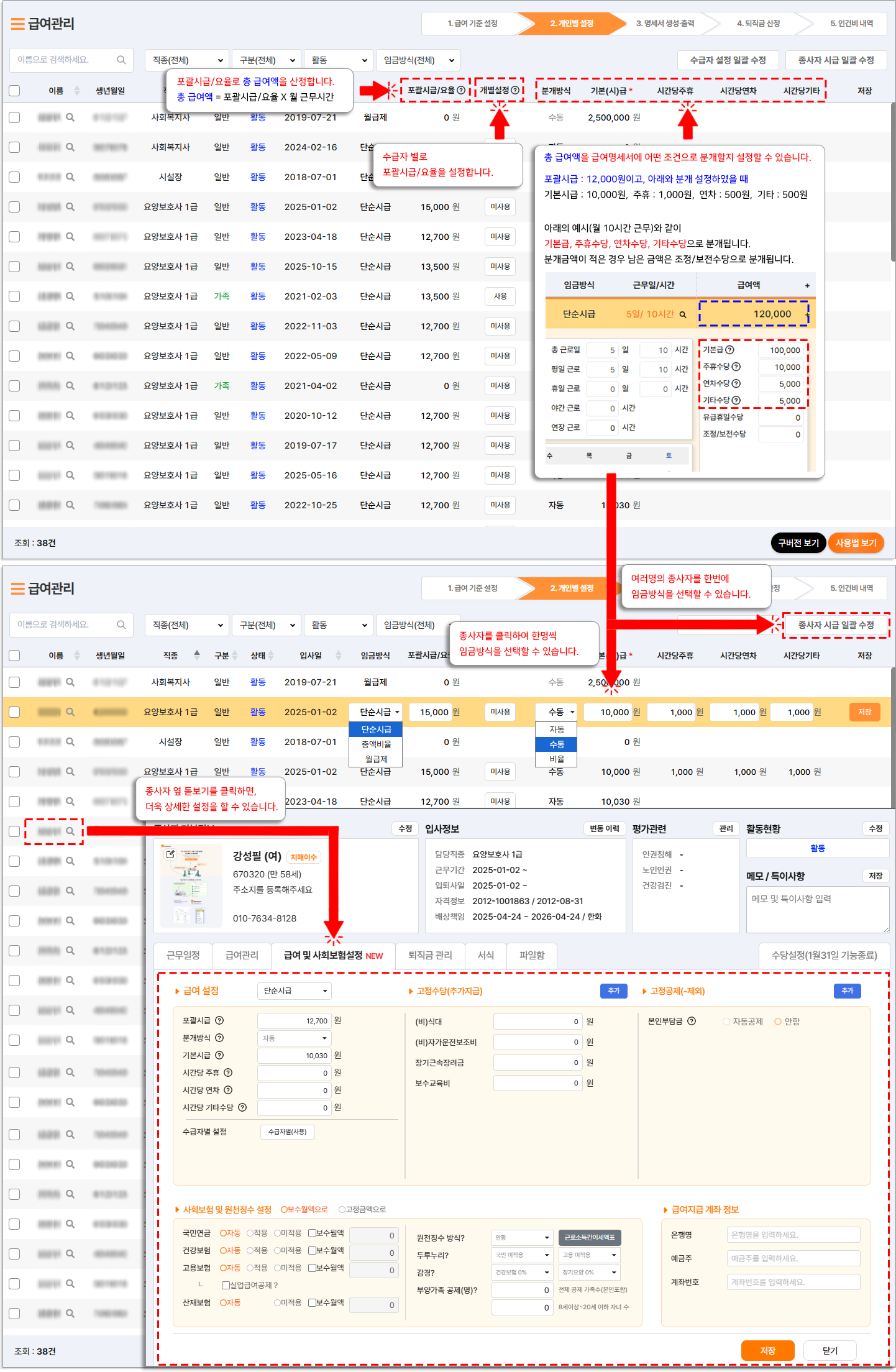Viewport: 896px width, 1372px height.
Task: Expand the 원천징수 방식 dropdown
Action: pos(522,1237)
